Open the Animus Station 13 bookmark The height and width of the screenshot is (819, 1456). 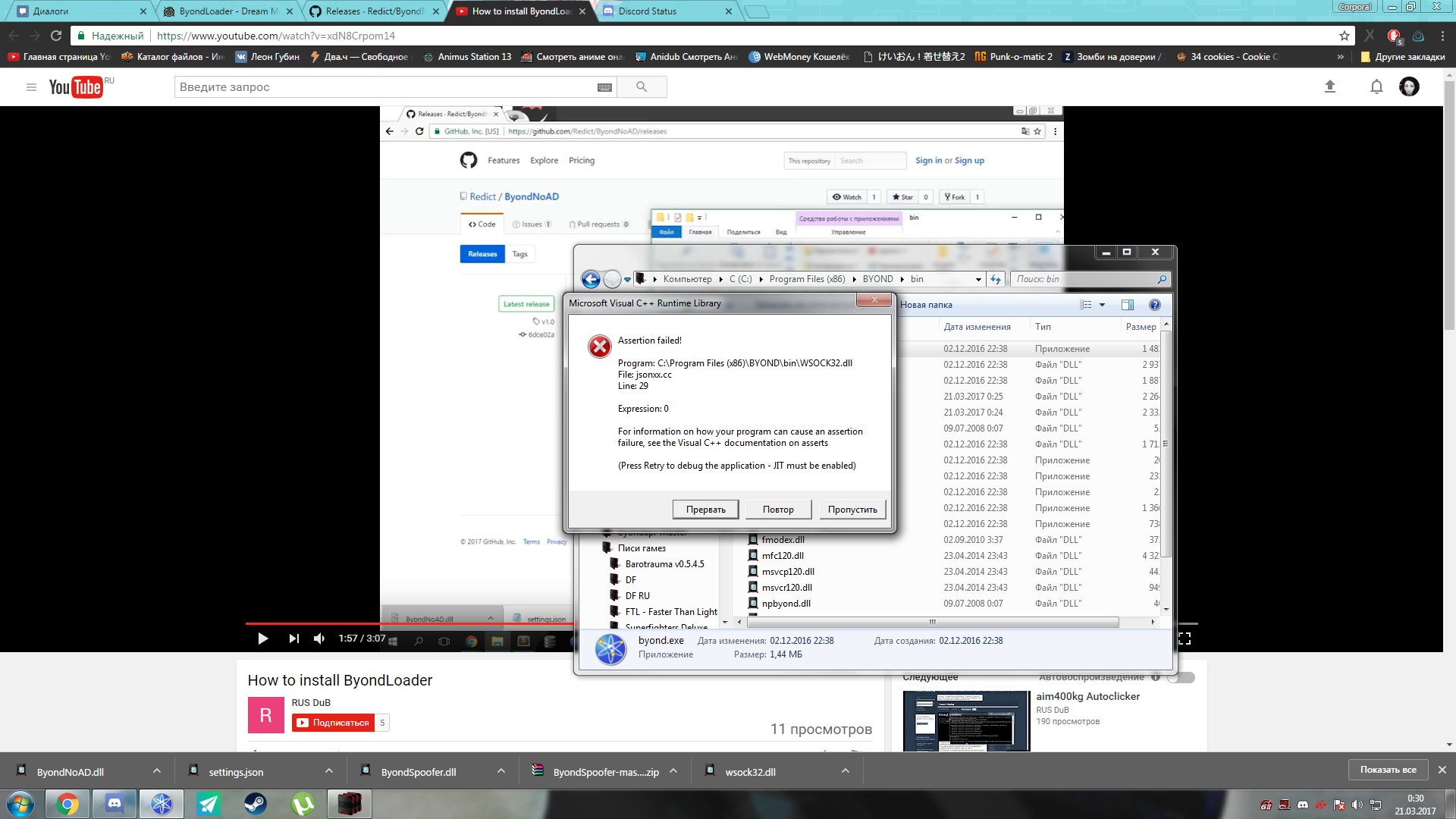467,57
